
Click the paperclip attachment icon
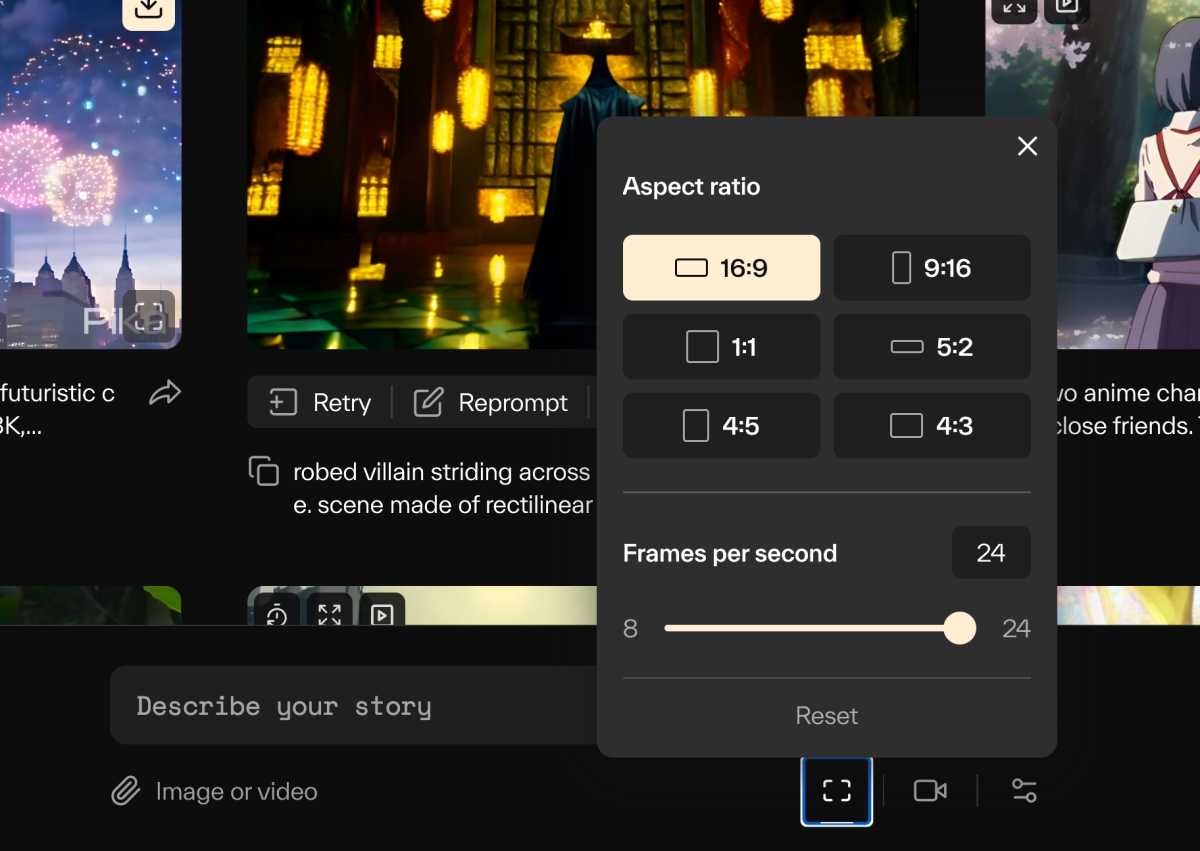125,792
